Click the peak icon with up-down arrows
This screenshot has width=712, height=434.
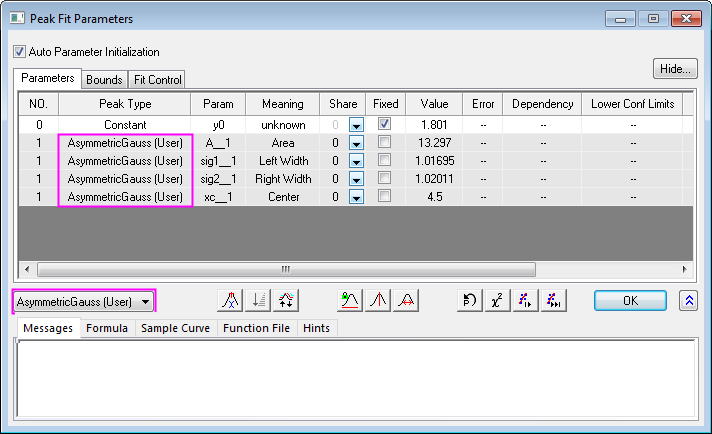[286, 300]
